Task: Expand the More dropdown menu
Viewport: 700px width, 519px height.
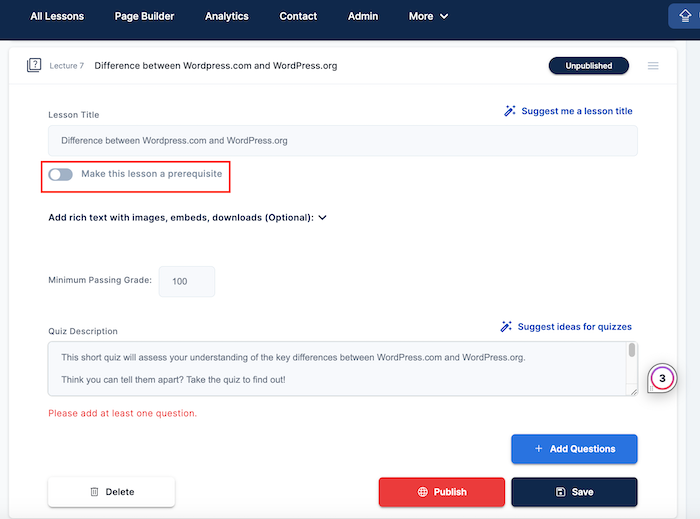Action: [428, 17]
